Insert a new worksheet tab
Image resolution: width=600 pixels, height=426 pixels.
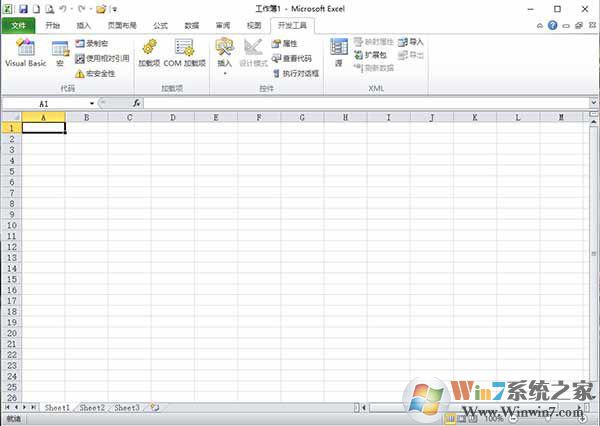pyautogui.click(x=154, y=407)
